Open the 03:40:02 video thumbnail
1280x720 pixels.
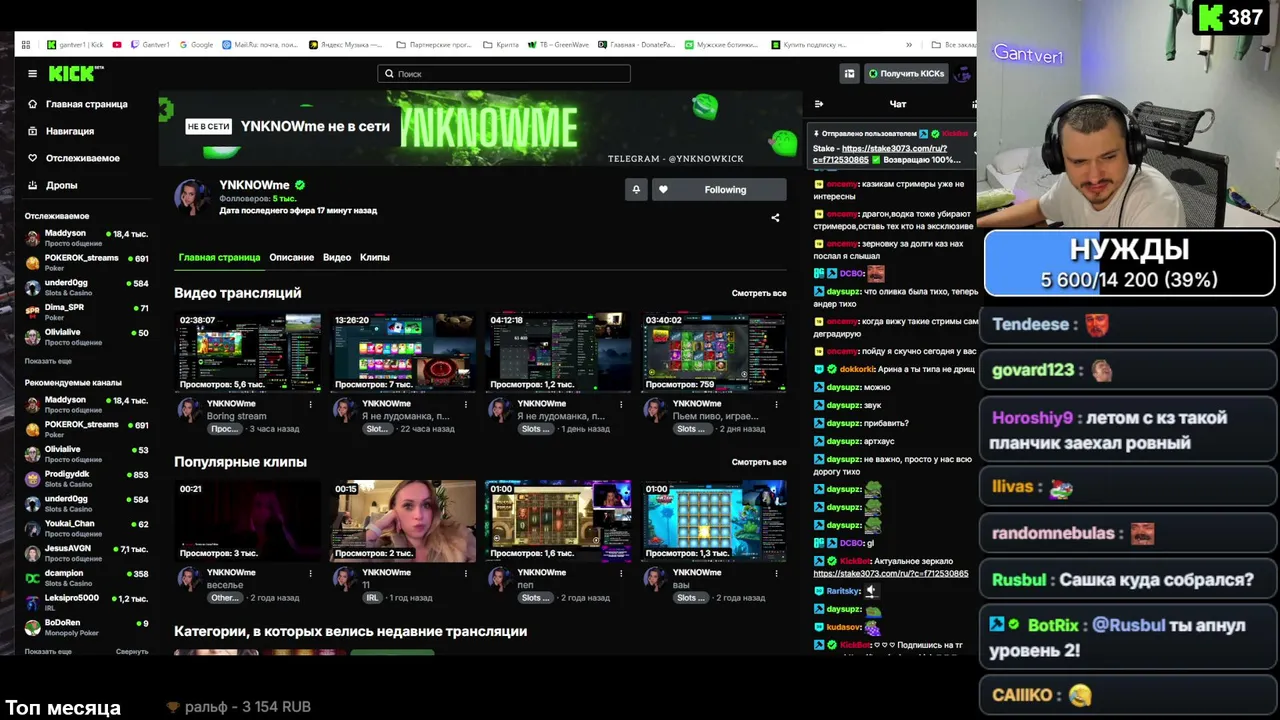click(714, 352)
